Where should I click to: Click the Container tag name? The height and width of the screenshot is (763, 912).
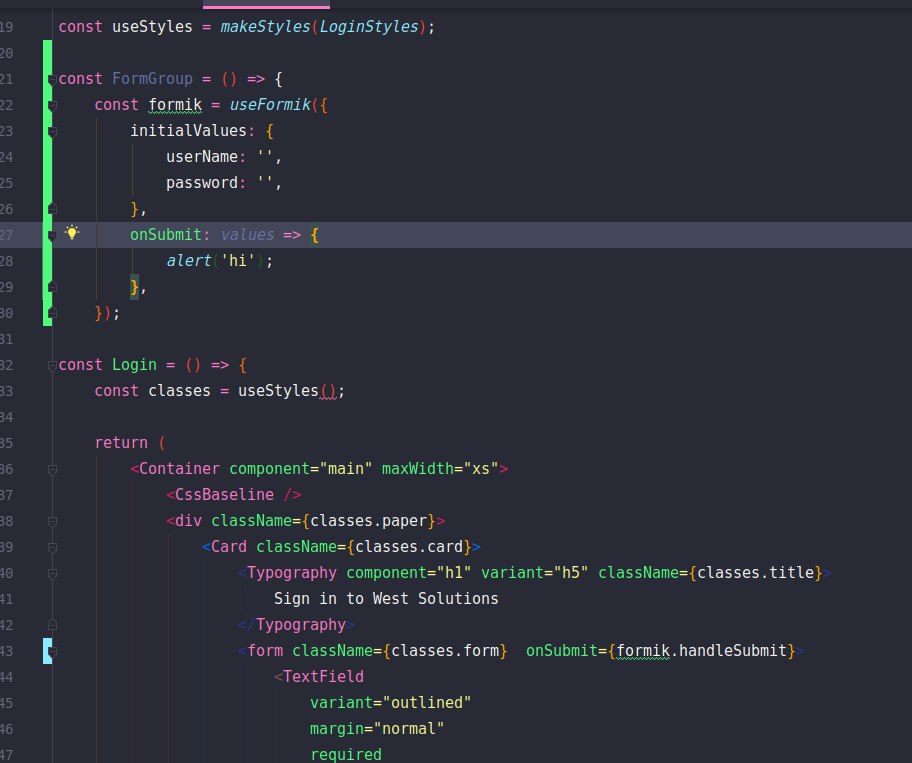tap(179, 469)
